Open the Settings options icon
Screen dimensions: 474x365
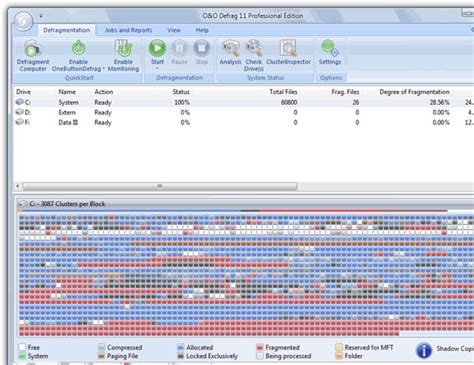click(x=329, y=48)
